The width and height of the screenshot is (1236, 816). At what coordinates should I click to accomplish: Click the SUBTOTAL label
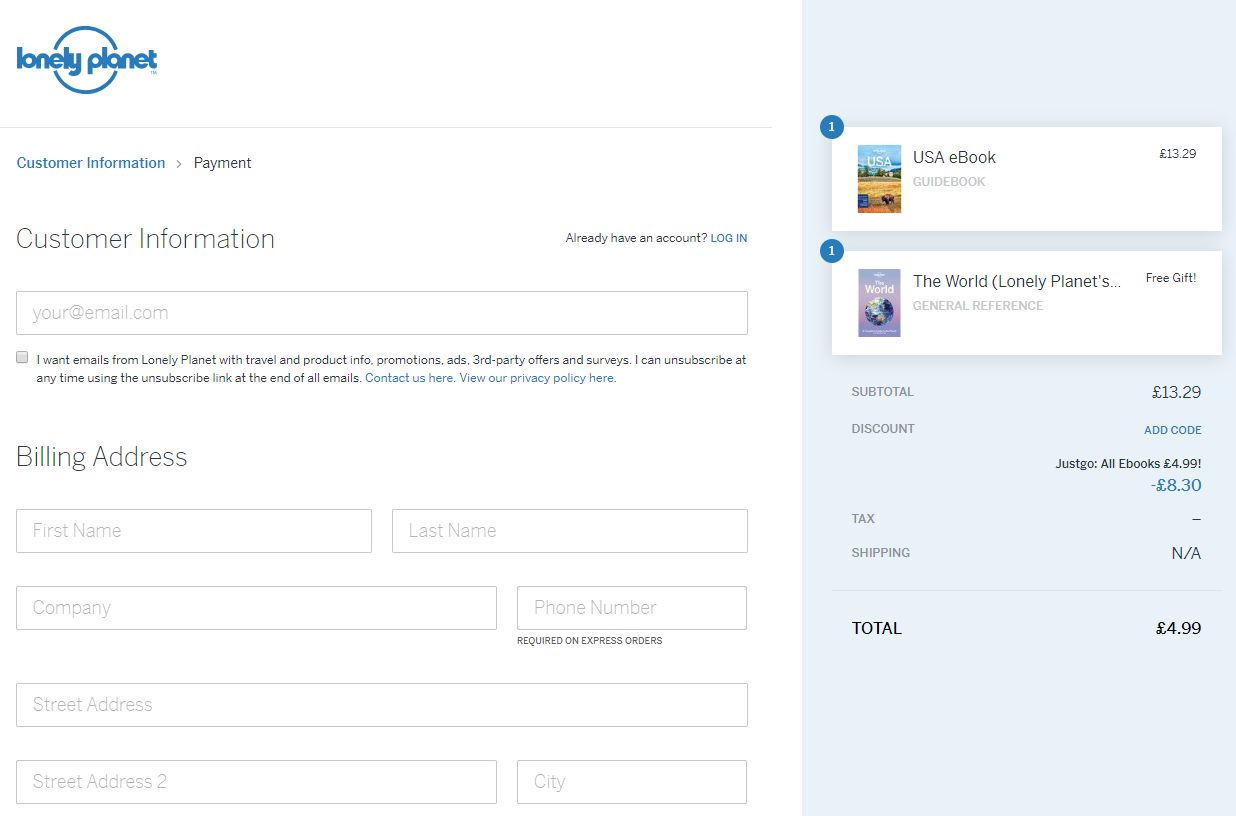click(x=883, y=392)
